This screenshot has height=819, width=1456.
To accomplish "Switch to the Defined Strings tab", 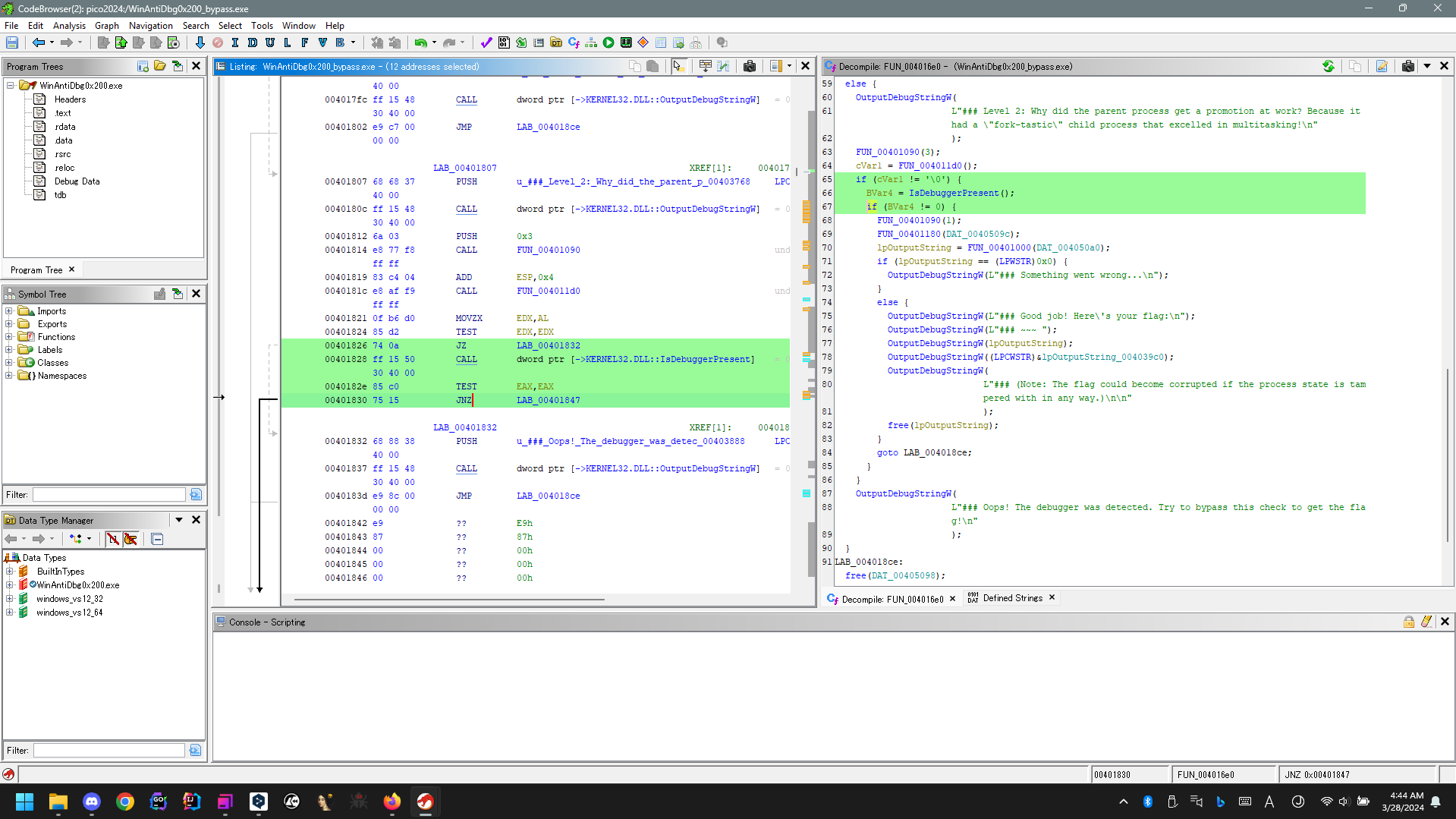I will tap(1012, 598).
